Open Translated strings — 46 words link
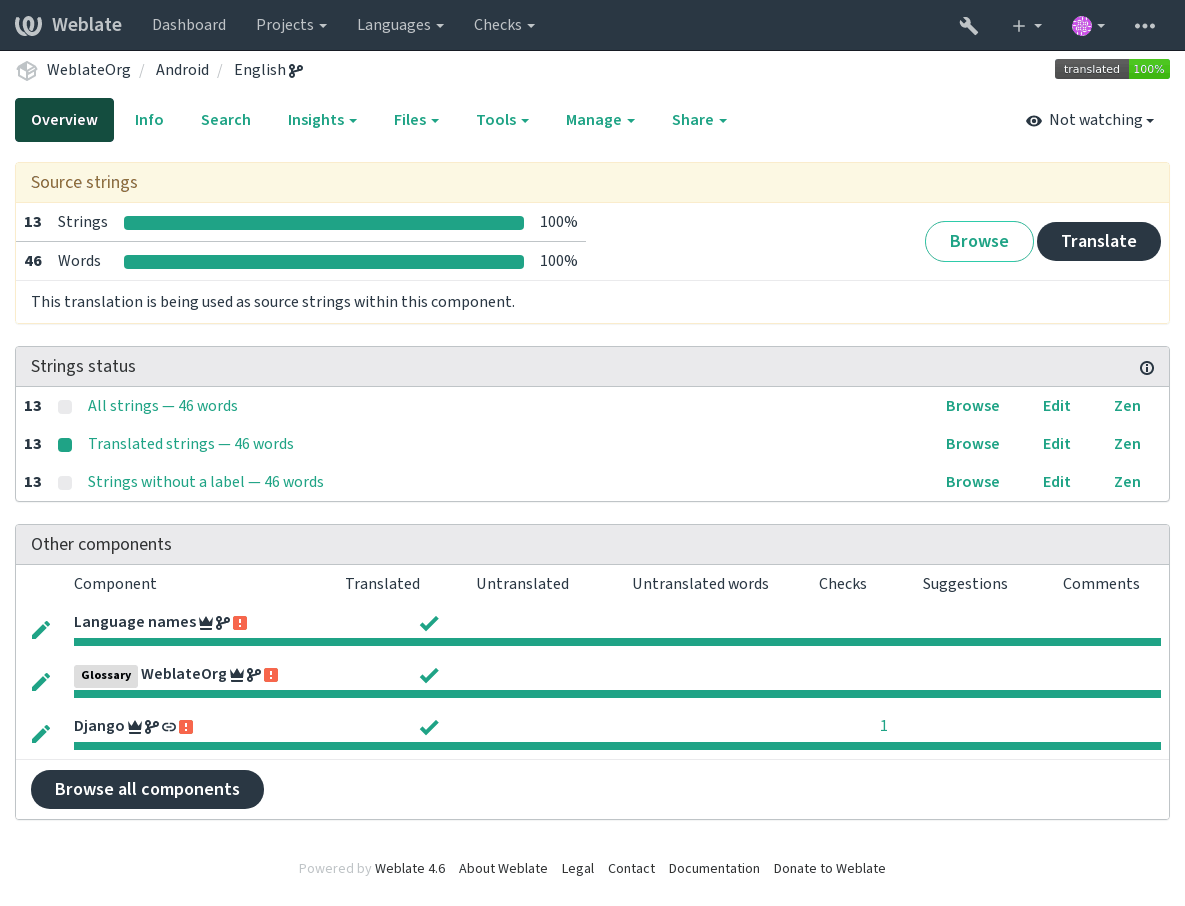This screenshot has width=1185, height=906. [x=190, y=444]
